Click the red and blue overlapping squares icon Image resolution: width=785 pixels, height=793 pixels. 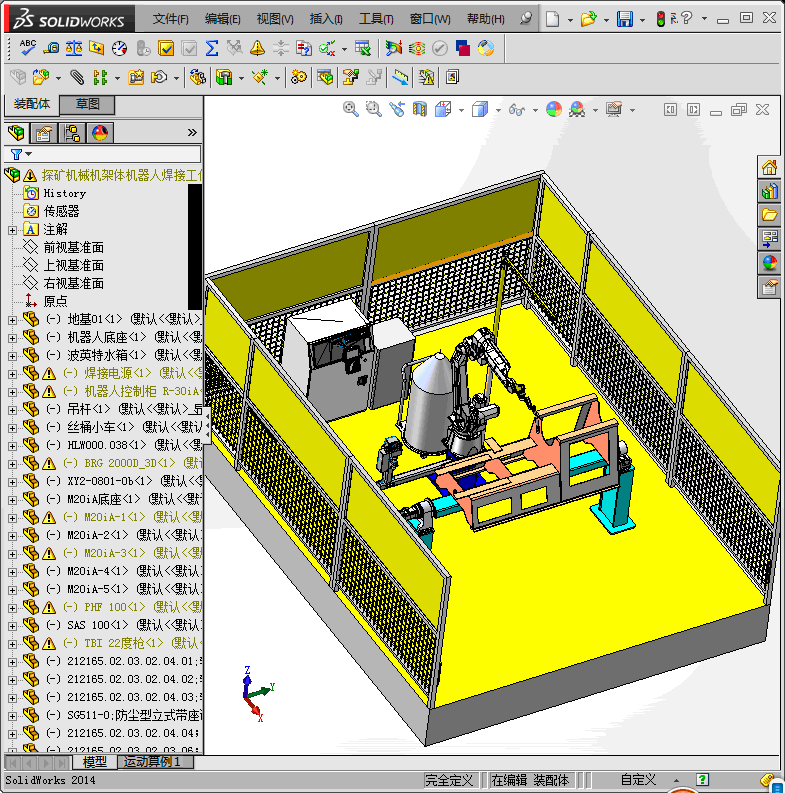click(463, 48)
